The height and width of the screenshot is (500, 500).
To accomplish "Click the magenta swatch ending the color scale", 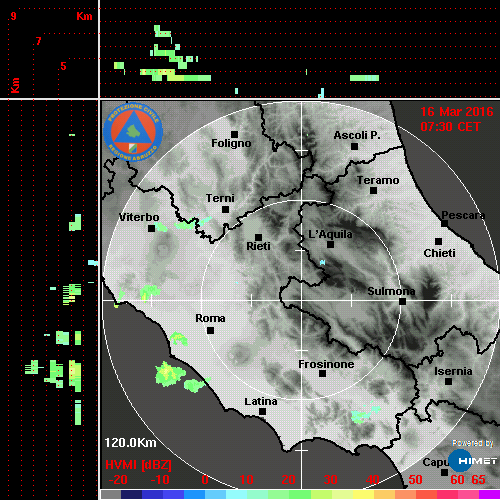I will click(489, 494).
